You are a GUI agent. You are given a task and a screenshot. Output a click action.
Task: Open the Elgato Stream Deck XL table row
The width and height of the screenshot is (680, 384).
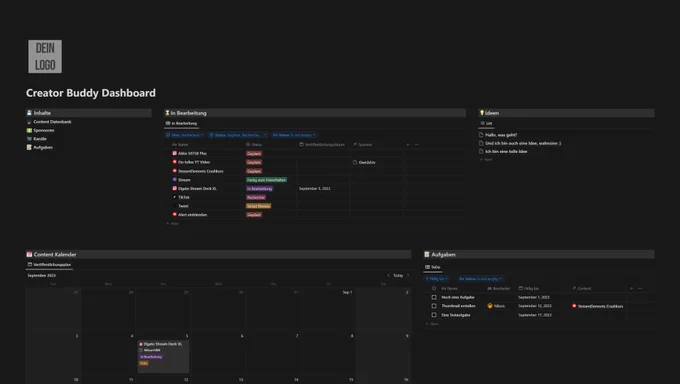(x=197, y=189)
